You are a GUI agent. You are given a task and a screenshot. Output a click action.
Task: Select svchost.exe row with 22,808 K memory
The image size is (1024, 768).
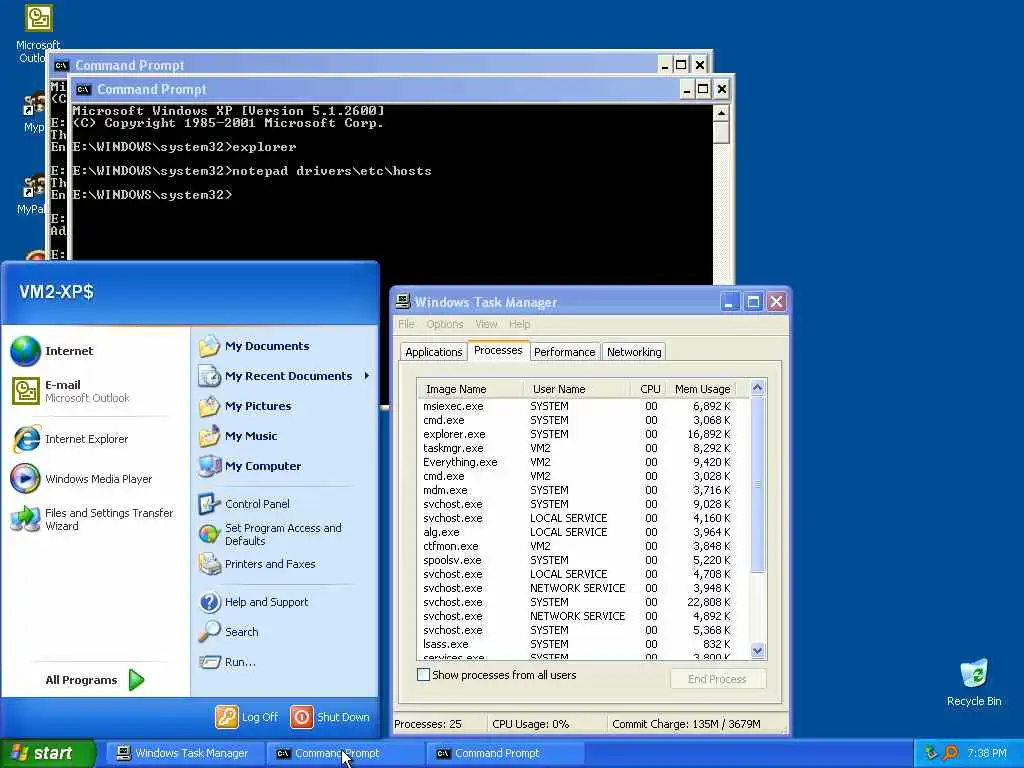click(x=577, y=602)
